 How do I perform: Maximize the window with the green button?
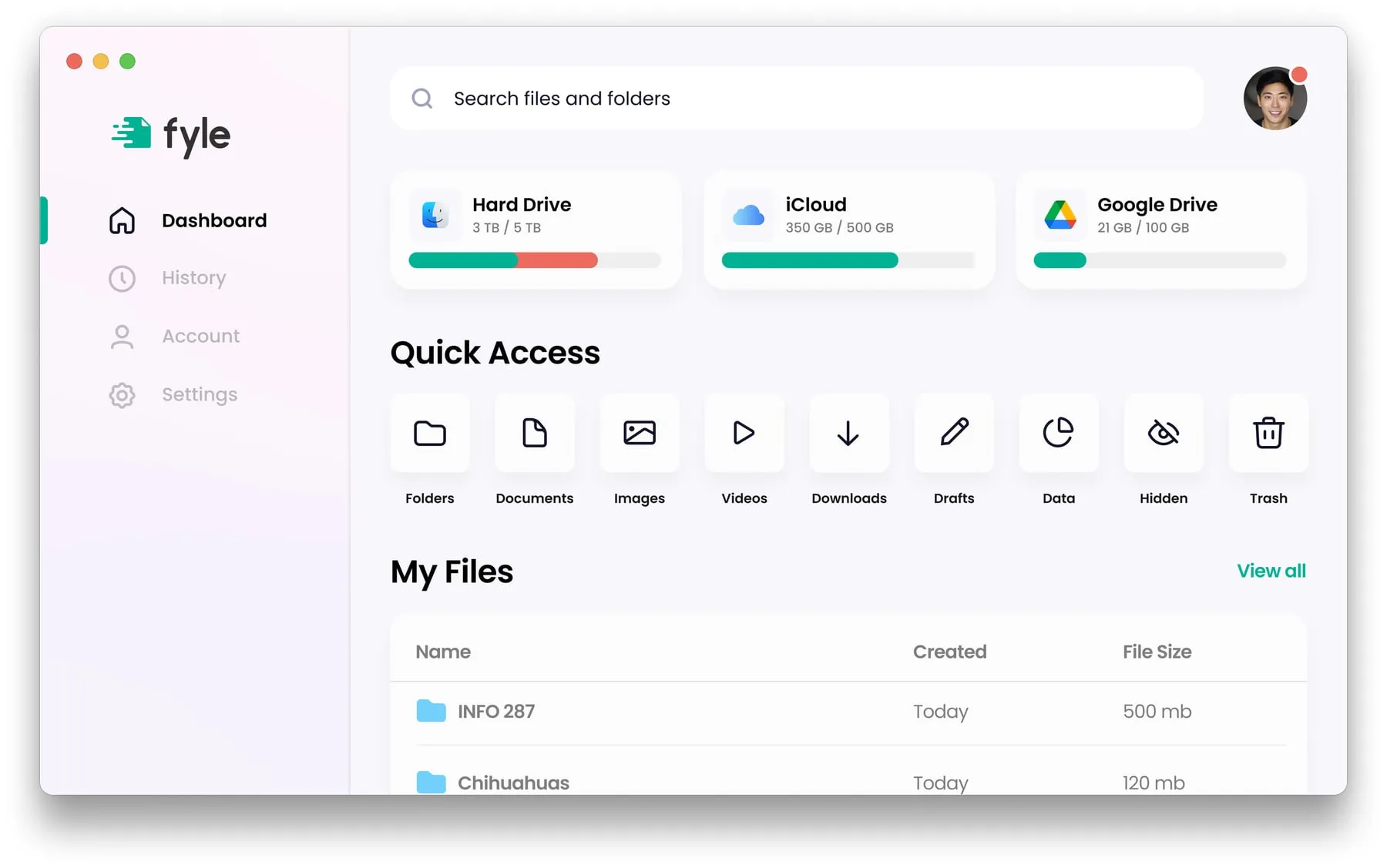click(x=127, y=61)
